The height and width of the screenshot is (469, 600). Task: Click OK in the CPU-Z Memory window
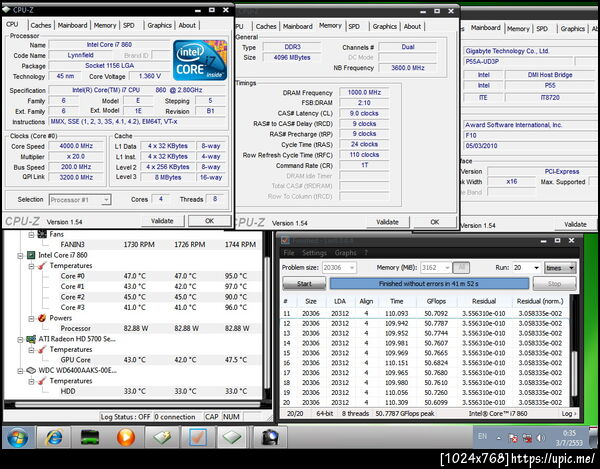point(435,222)
